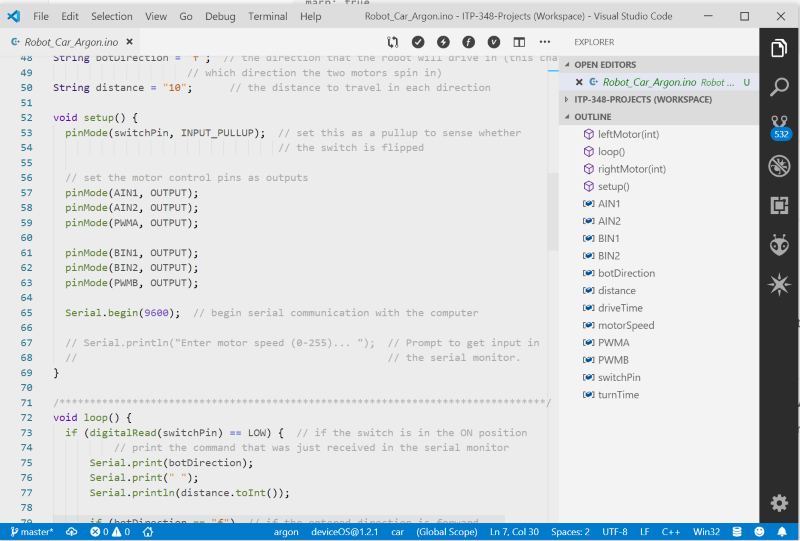Image resolution: width=800 pixels, height=541 pixels.
Task: Select motorSpeed in Outline
Action: 626,325
